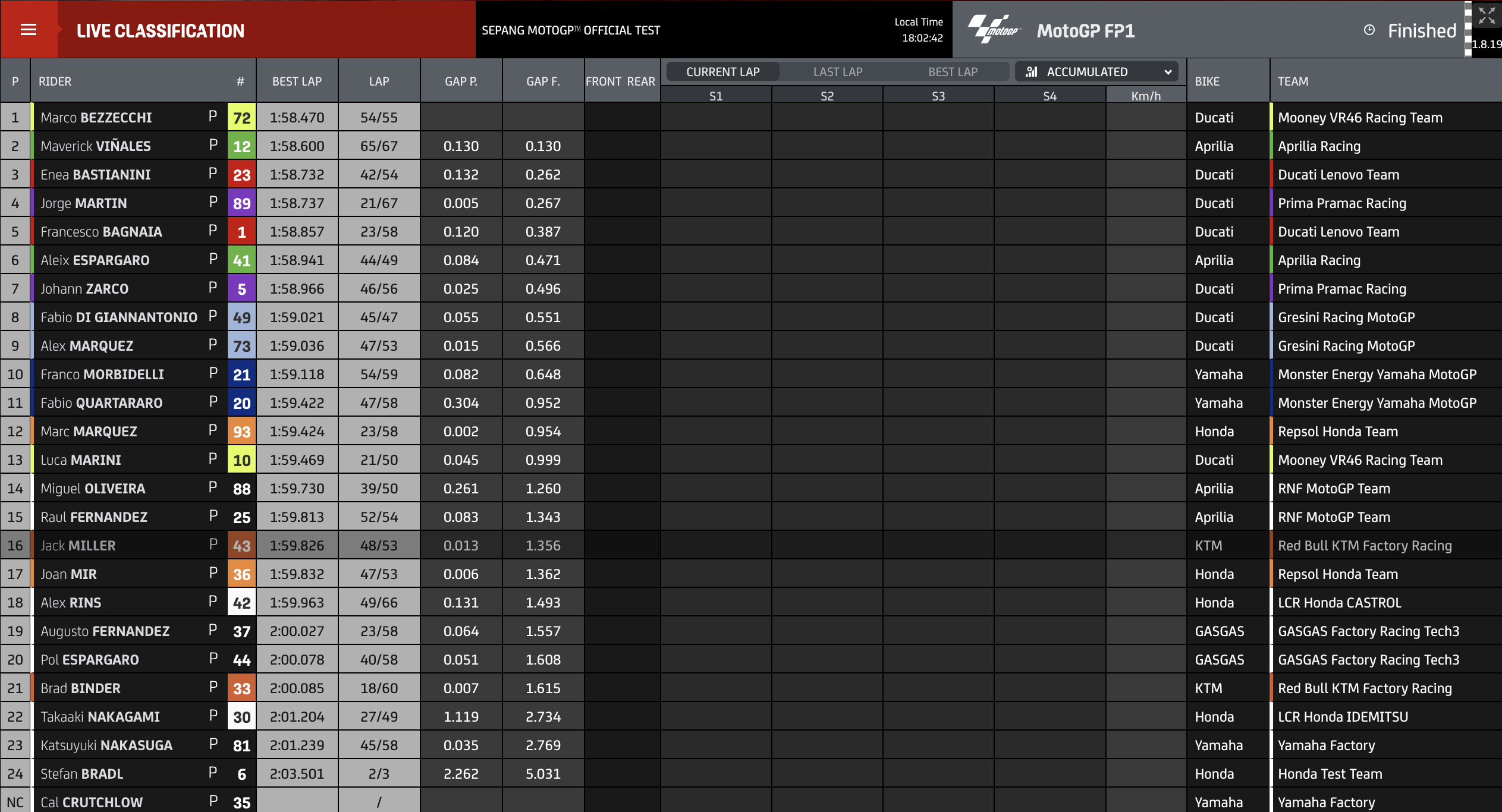Select rider Jorge MARTIN

tap(84, 203)
